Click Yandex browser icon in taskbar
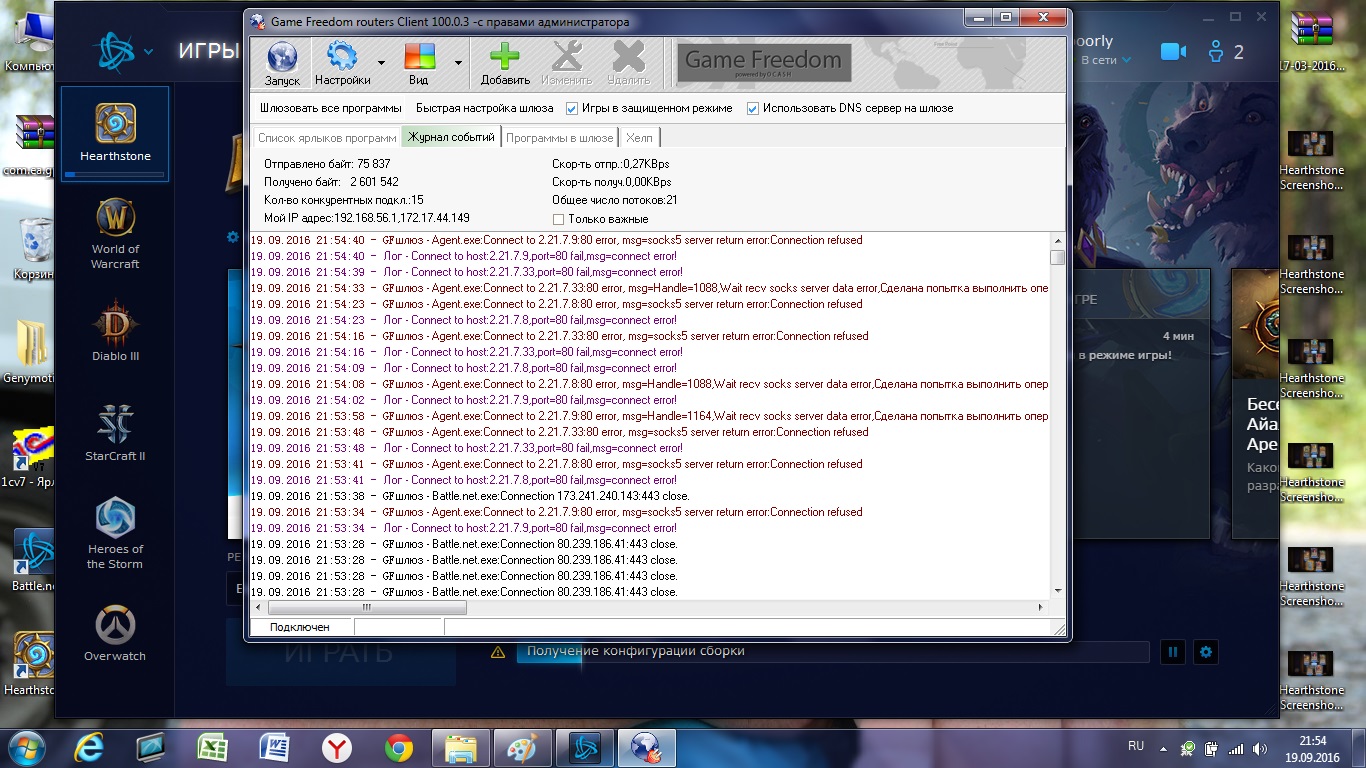The height and width of the screenshot is (768, 1366). click(x=336, y=748)
